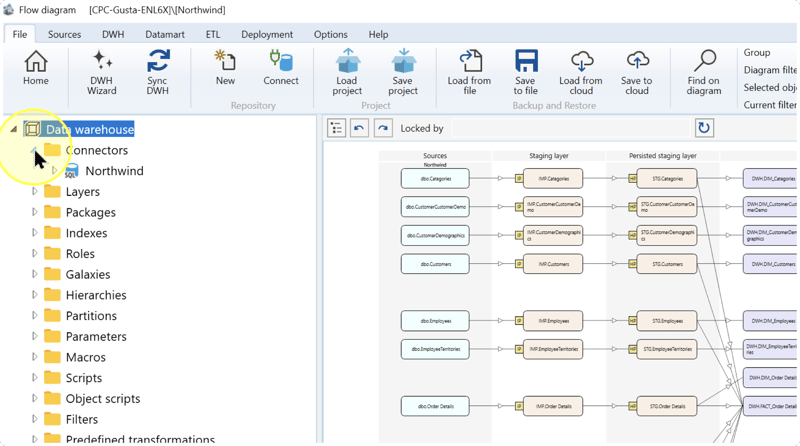Run Sync DWH
800x446 pixels.
(158, 72)
